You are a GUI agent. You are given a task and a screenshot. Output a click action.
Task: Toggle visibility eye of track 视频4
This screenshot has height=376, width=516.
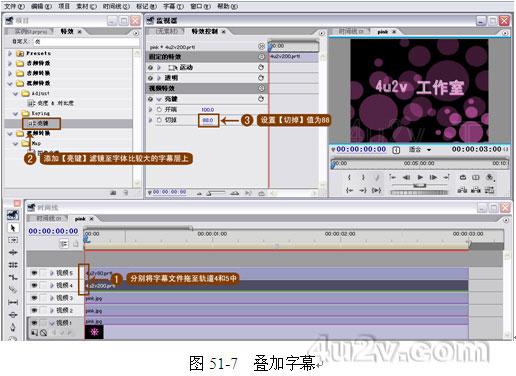(x=34, y=285)
